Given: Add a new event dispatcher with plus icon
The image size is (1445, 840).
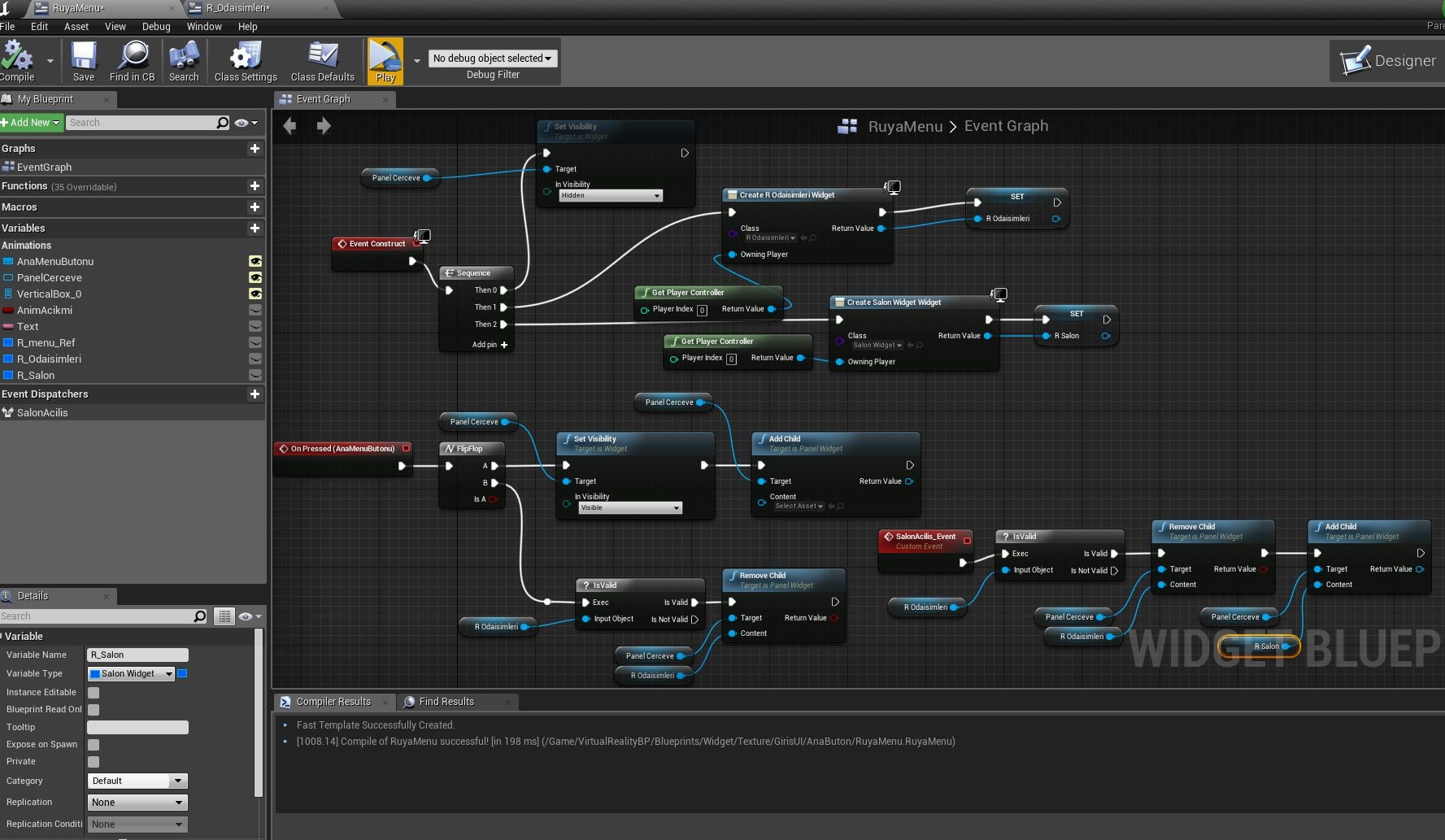Looking at the screenshot, I should [255, 394].
